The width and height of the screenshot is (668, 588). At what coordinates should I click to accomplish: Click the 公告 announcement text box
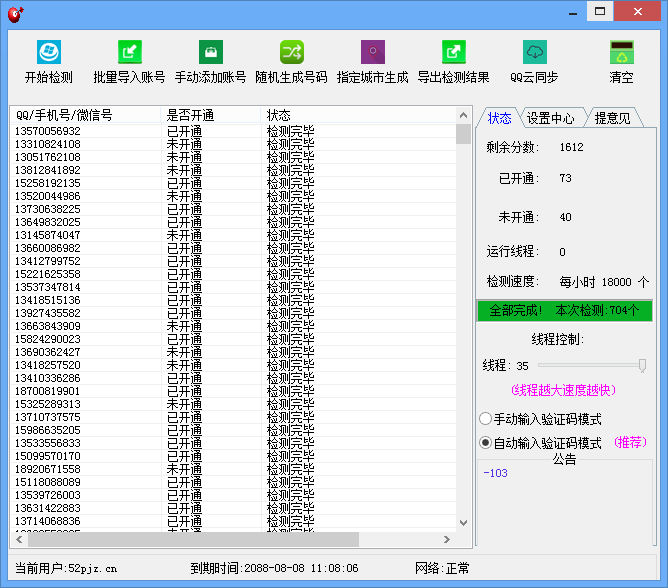(x=565, y=500)
